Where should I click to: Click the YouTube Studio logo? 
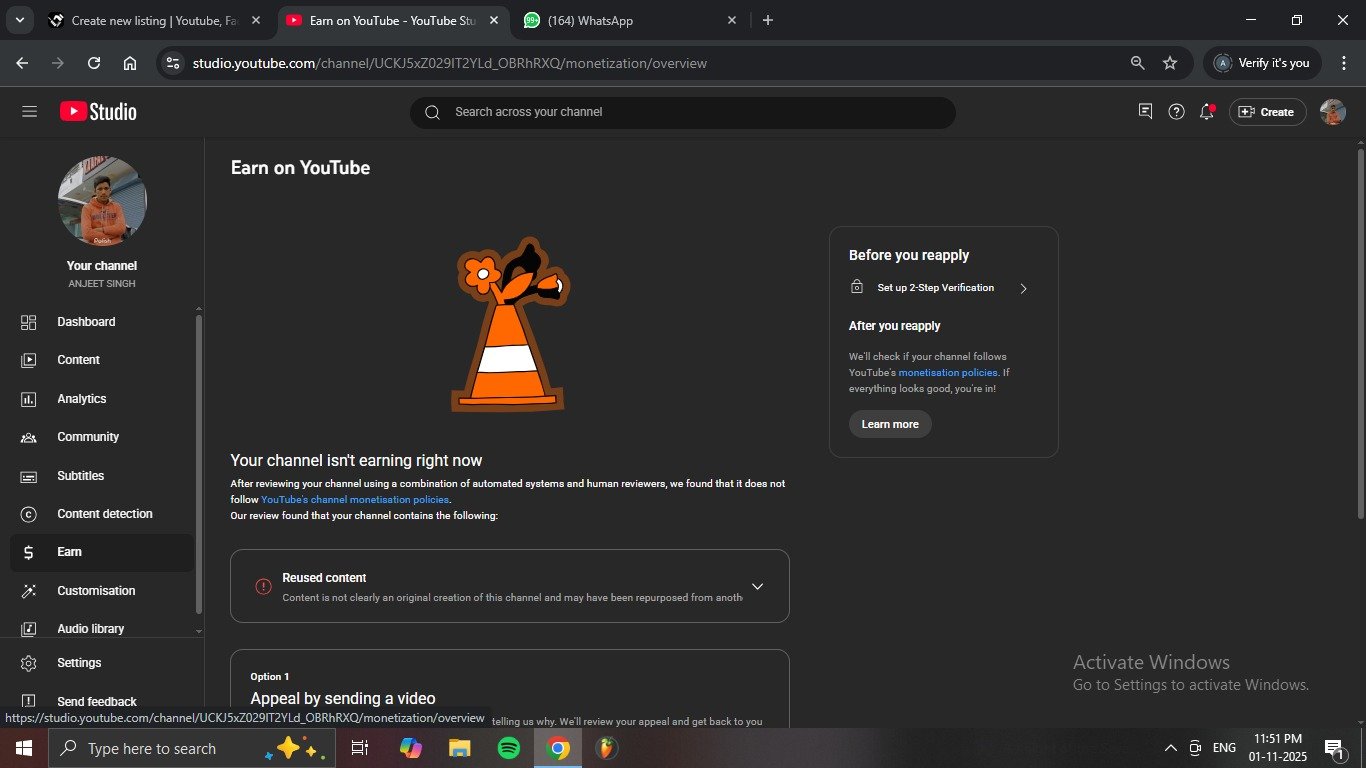point(98,112)
